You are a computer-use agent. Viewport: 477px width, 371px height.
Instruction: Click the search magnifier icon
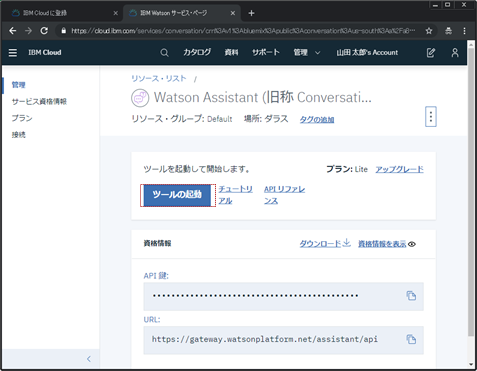pos(164,53)
